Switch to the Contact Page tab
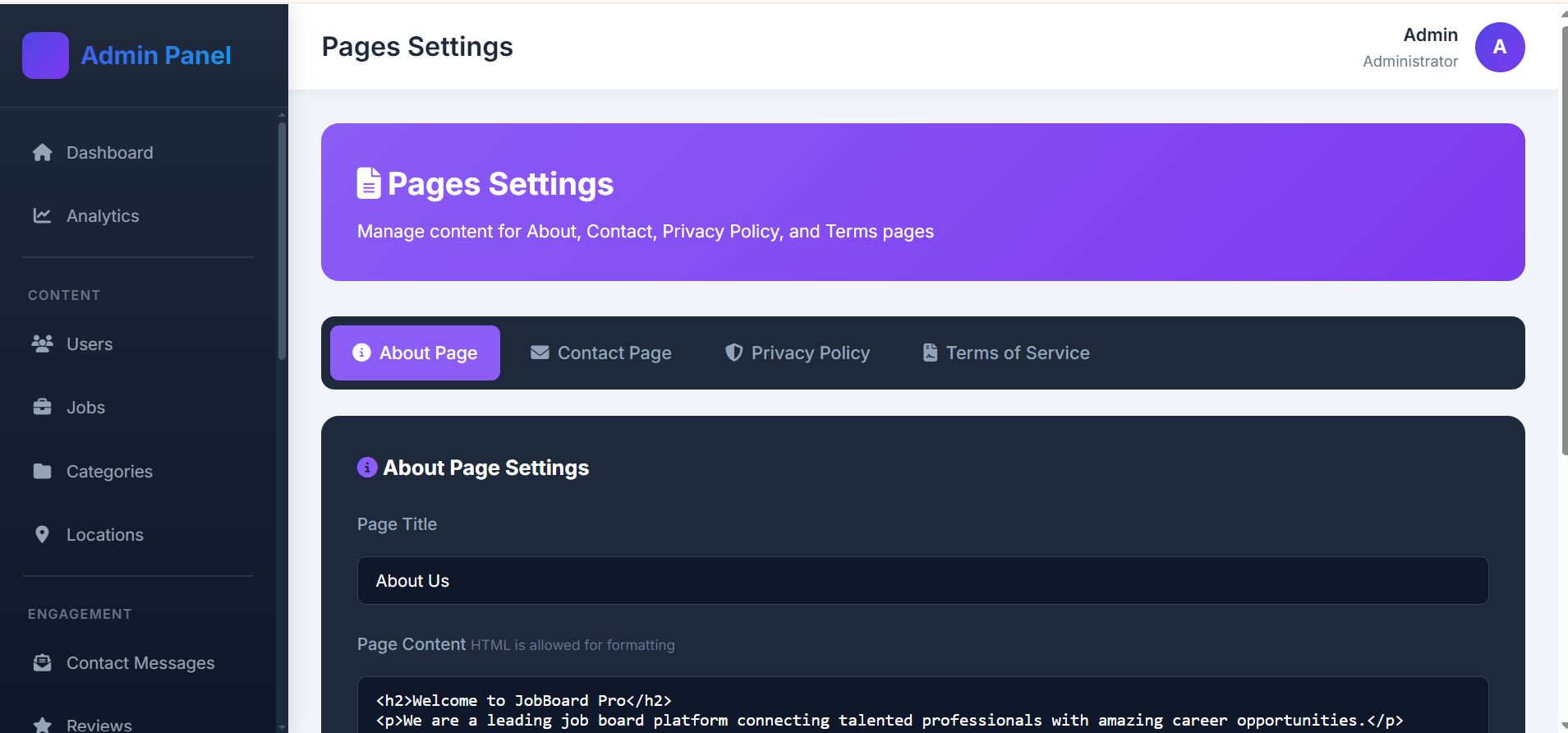The height and width of the screenshot is (733, 1568). [x=600, y=353]
